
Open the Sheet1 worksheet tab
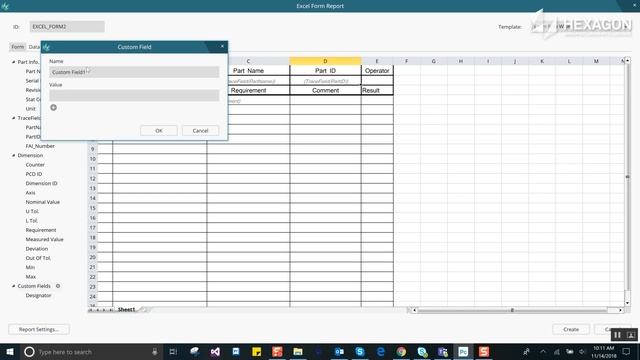pos(127,310)
